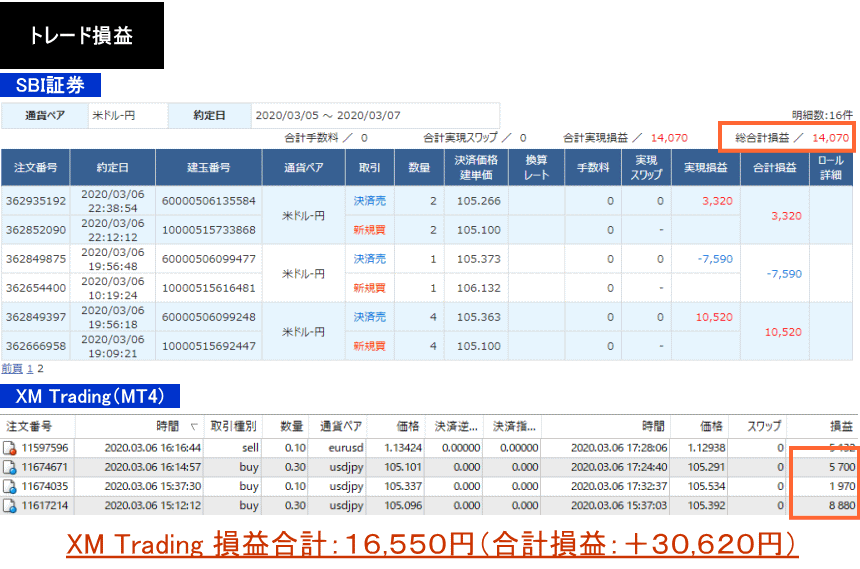Viewport: 860px width, 569px height.
Task: Click the 決済売 link for order 362935192
Action: point(369,201)
